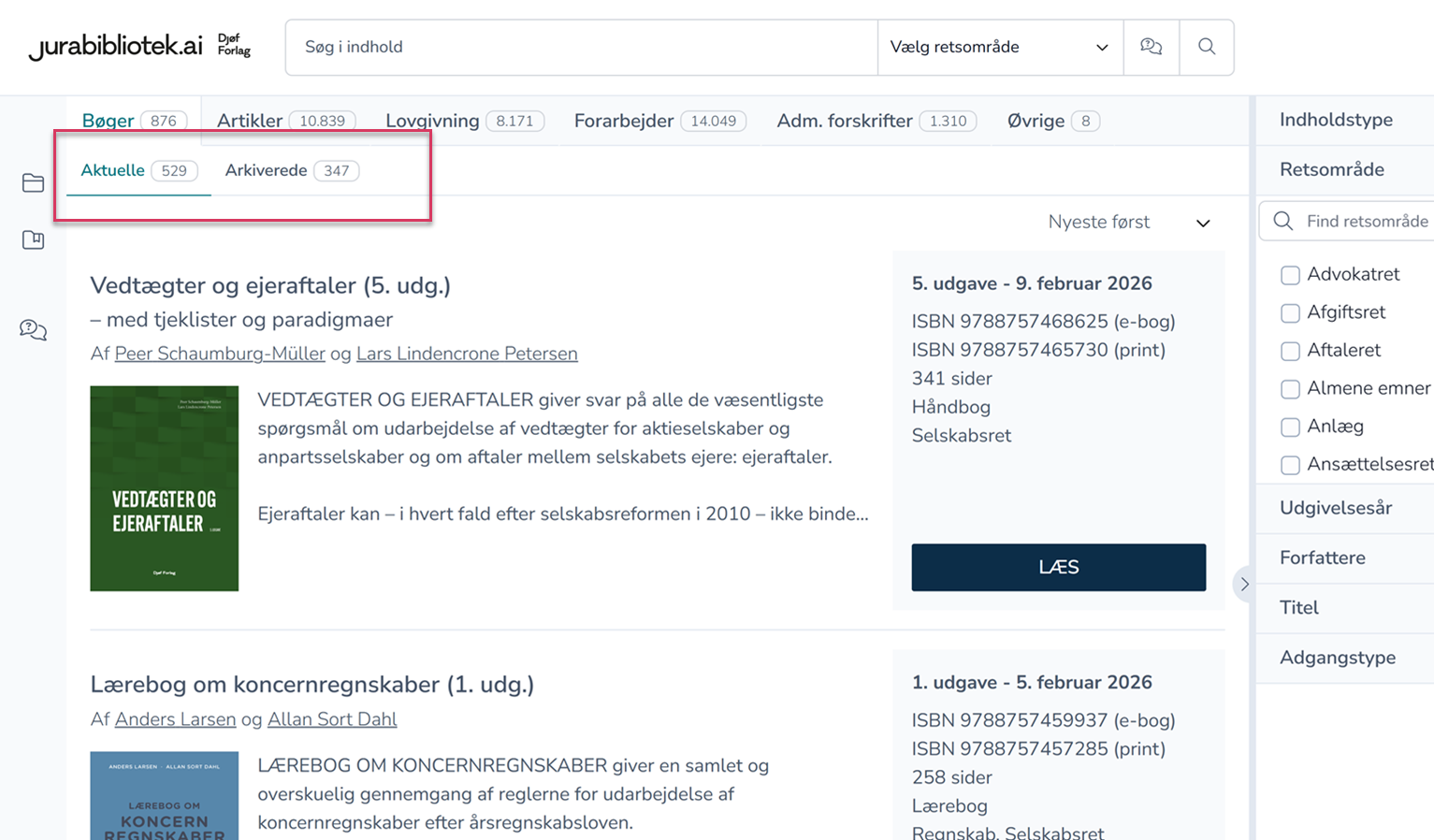The width and height of the screenshot is (1434, 840).
Task: Open the Vælg retsområde dropdown
Action: pos(999,47)
